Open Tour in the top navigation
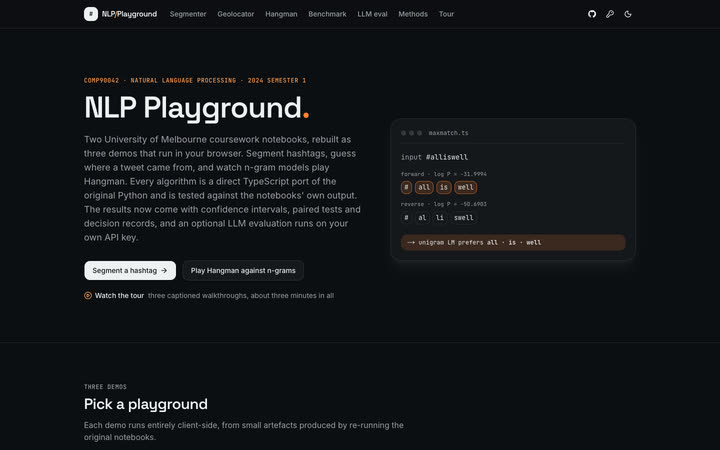720x450 pixels. [446, 14]
